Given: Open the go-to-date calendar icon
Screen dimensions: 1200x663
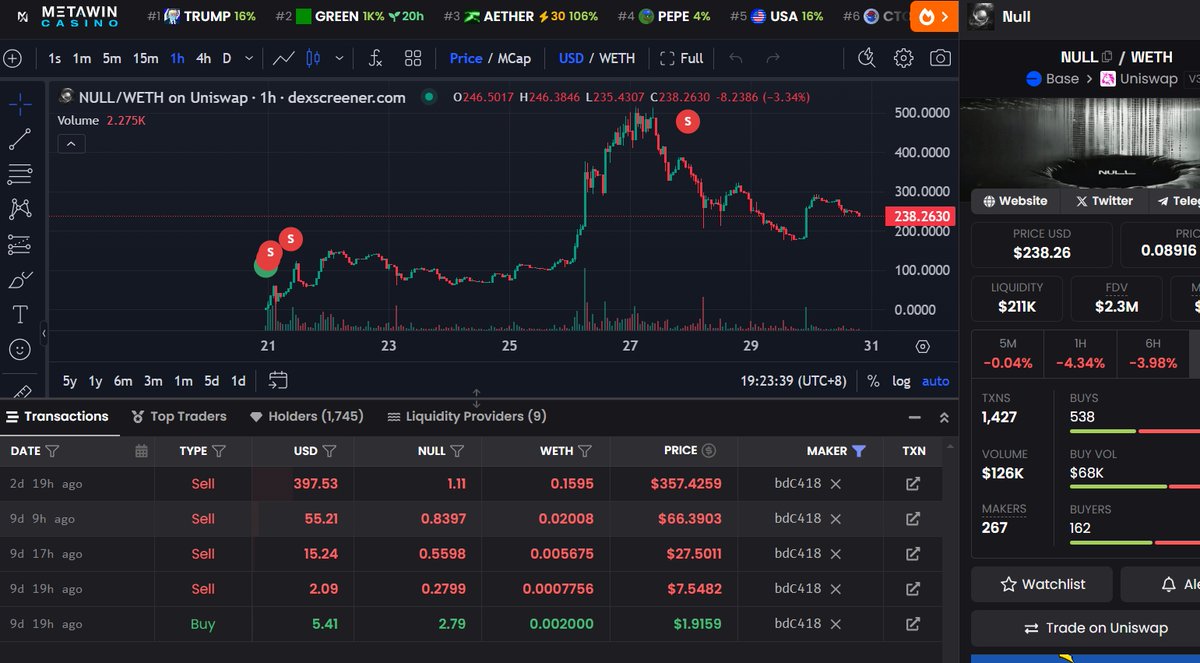Looking at the screenshot, I should point(278,380).
